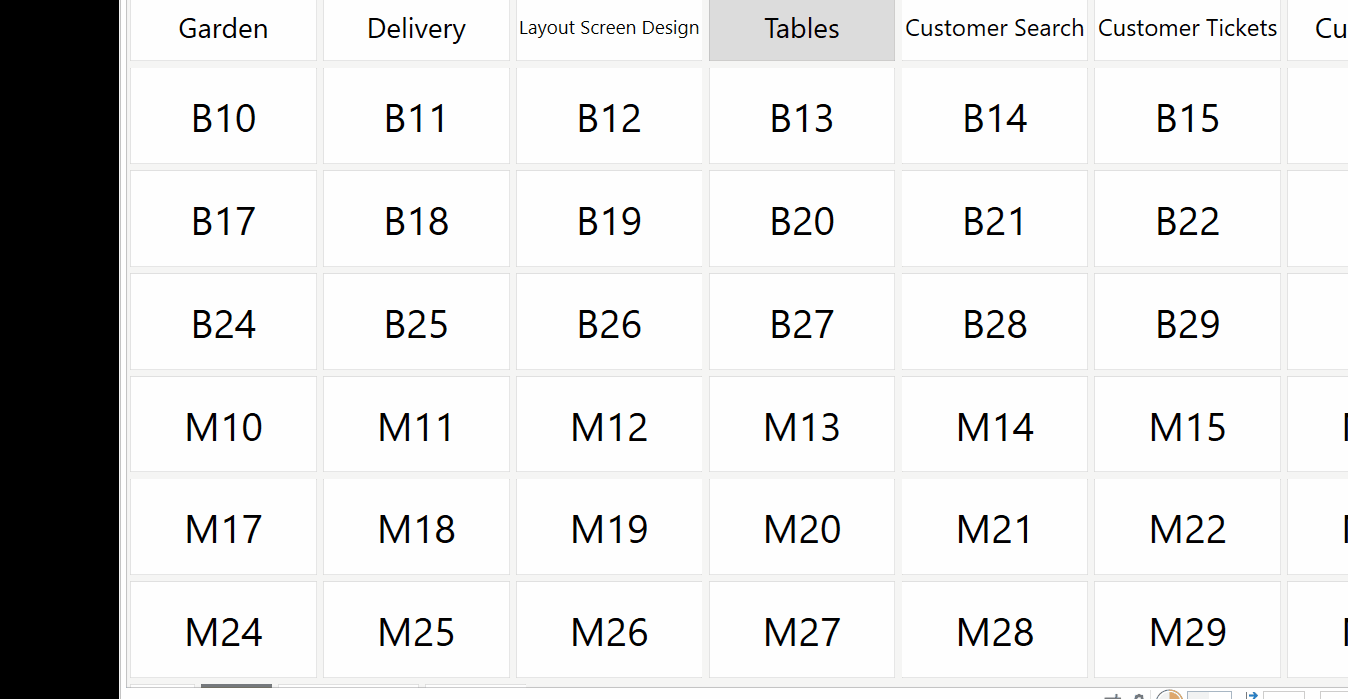The image size is (1348, 699).
Task: Choose table B18
Action: (416, 219)
